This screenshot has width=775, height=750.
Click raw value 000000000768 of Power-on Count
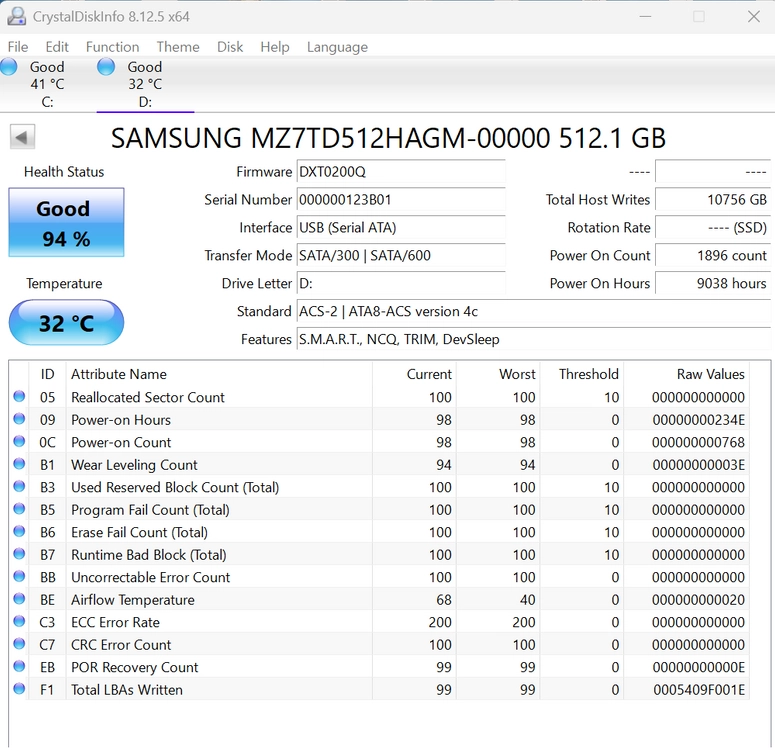pos(698,442)
